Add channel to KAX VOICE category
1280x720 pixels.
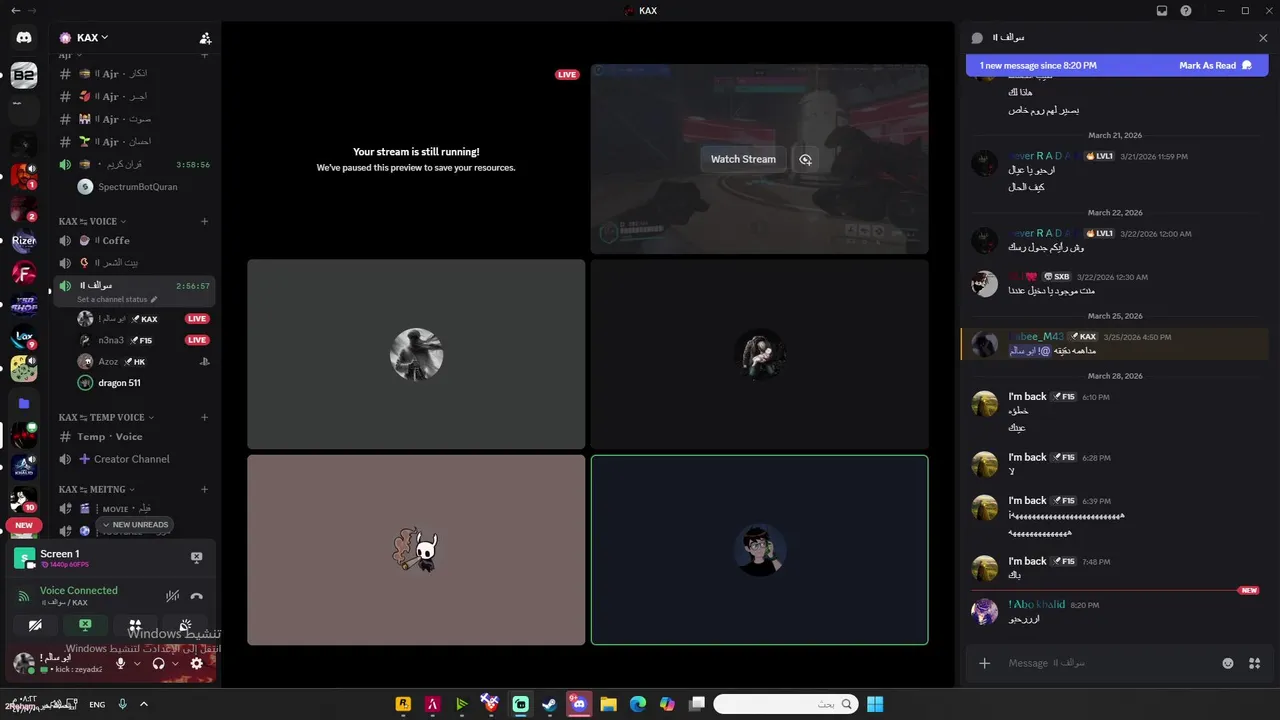tap(204, 221)
